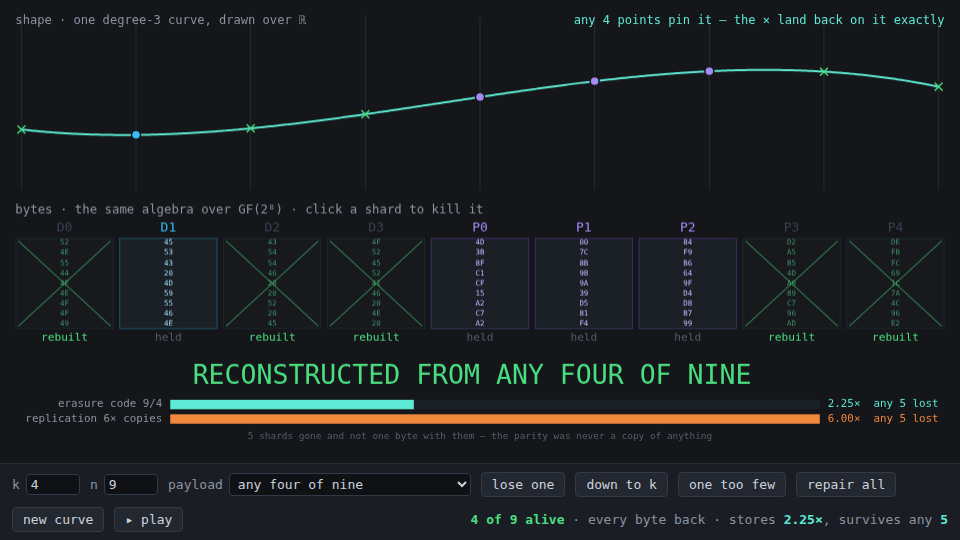Click the P2 shard header label
Viewport: 960px width, 540px height.
(688, 227)
